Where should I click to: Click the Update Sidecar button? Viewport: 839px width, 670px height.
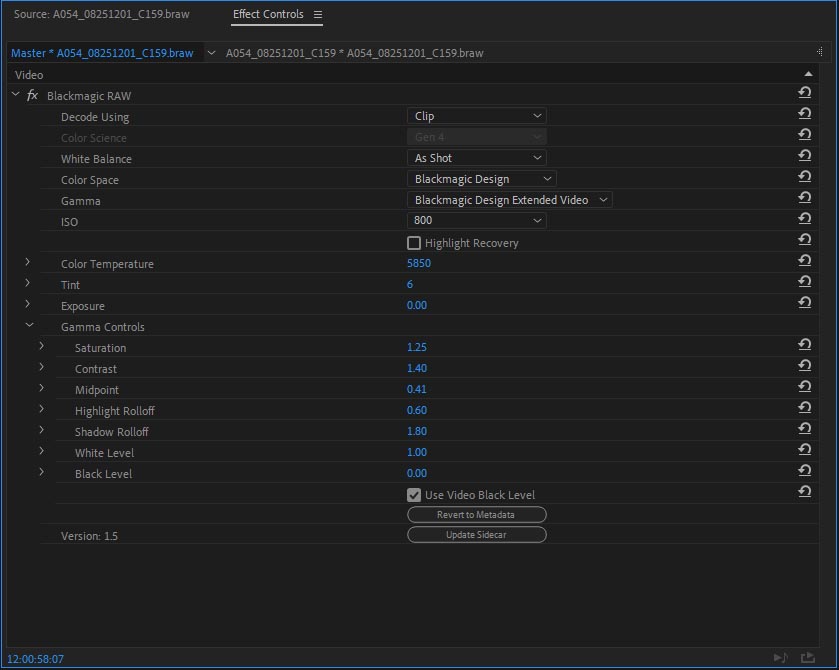(477, 535)
